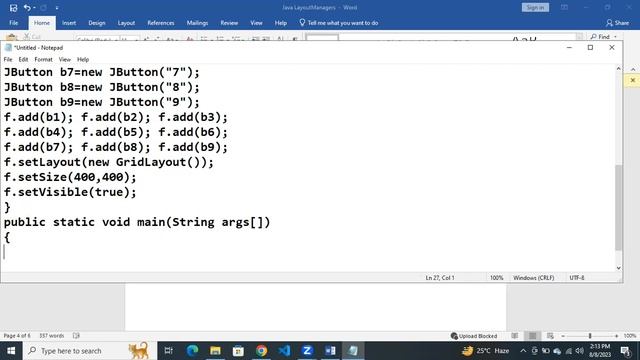Open Word's File tab

[13, 23]
